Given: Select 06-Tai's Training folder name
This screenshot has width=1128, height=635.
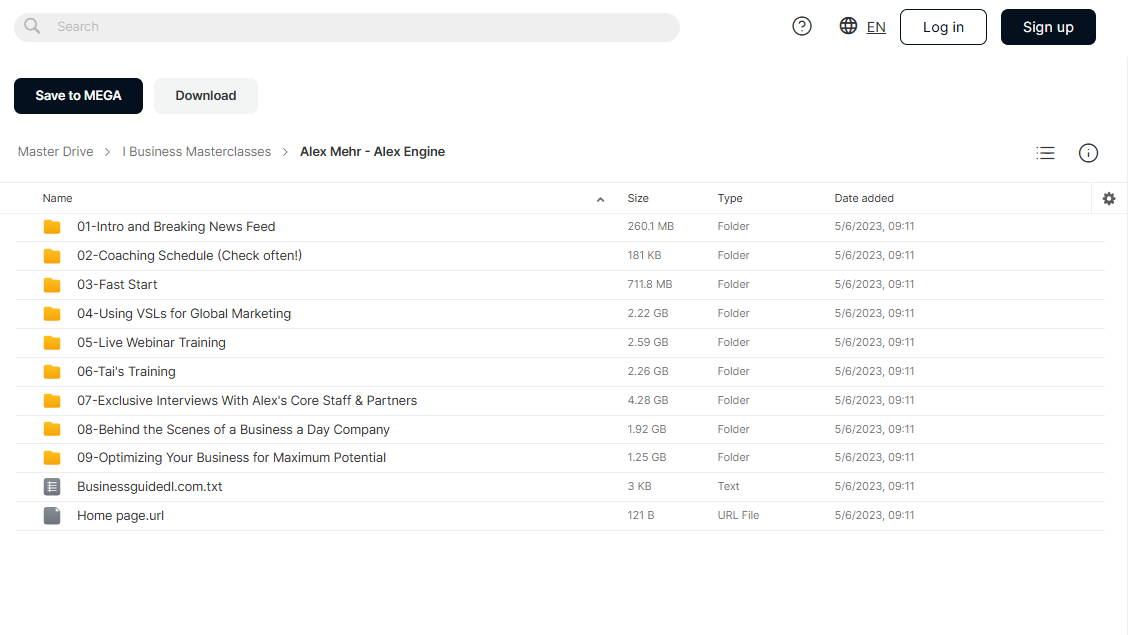Looking at the screenshot, I should [x=127, y=371].
